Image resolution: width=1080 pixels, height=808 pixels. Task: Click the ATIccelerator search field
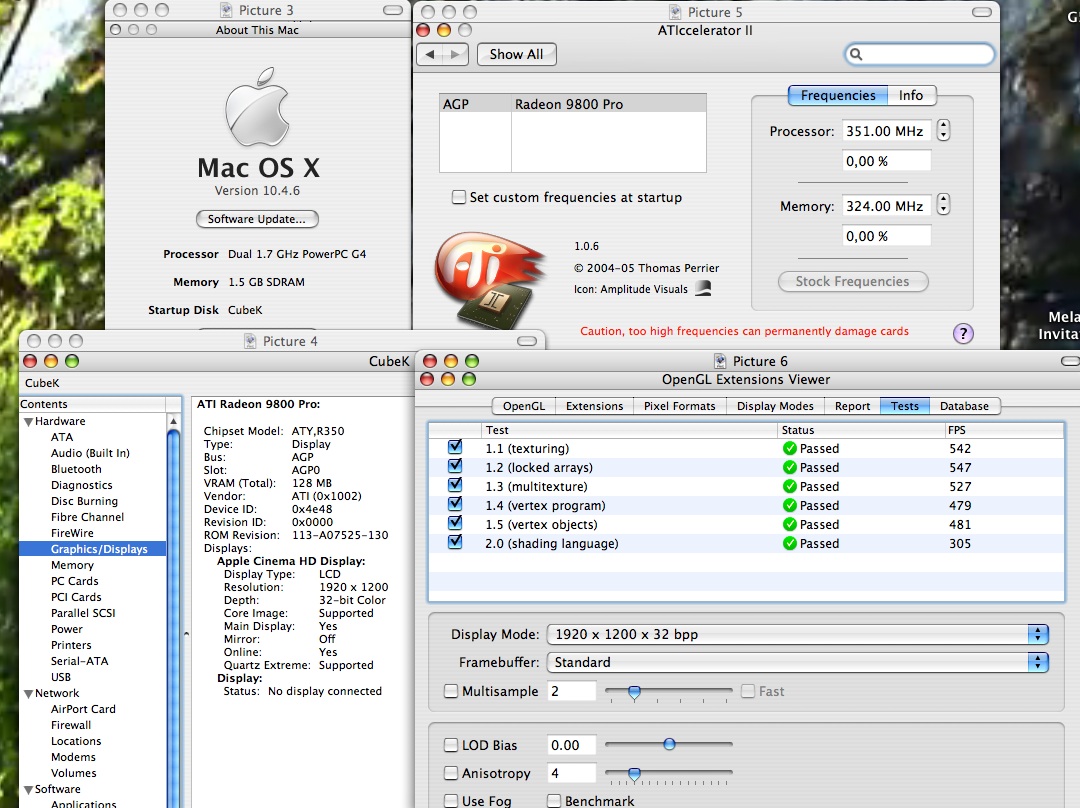(x=920, y=54)
